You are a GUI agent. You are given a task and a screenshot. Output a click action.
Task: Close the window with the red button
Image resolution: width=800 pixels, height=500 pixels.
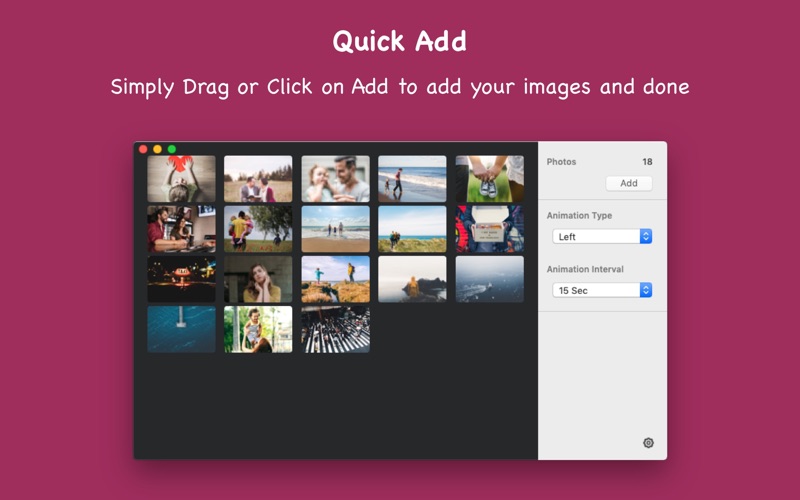point(143,149)
